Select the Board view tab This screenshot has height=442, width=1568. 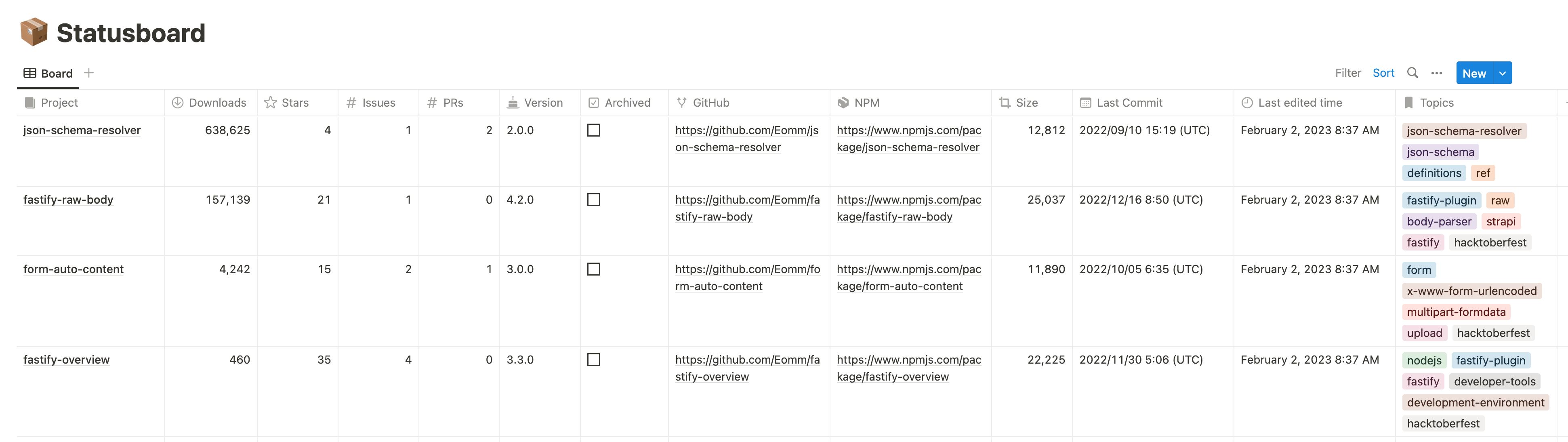[x=49, y=73]
